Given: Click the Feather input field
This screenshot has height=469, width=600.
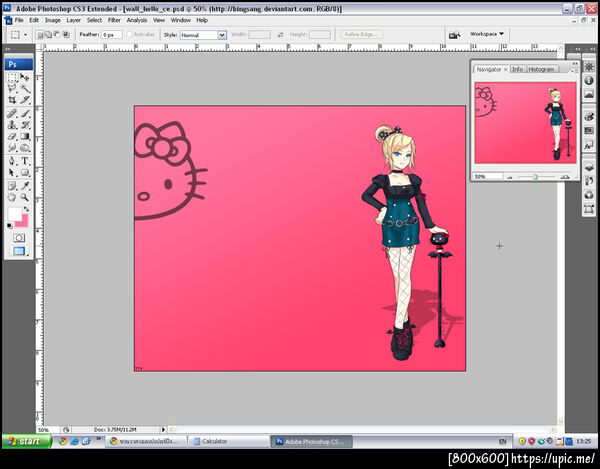Looking at the screenshot, I should tap(112, 35).
